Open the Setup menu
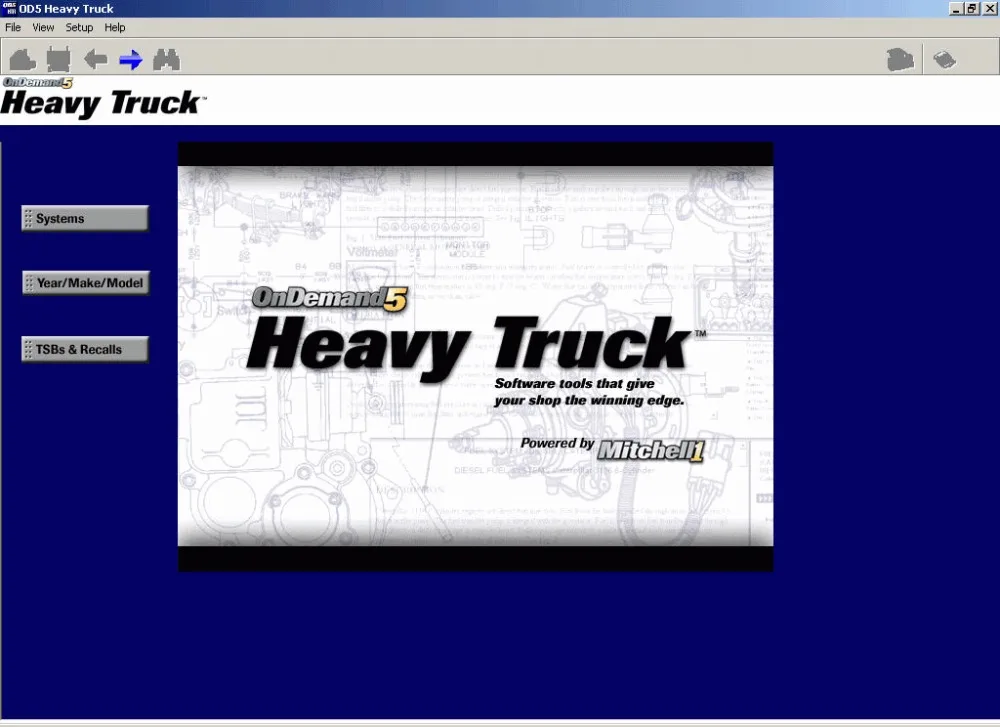1000x727 pixels. (x=79, y=27)
